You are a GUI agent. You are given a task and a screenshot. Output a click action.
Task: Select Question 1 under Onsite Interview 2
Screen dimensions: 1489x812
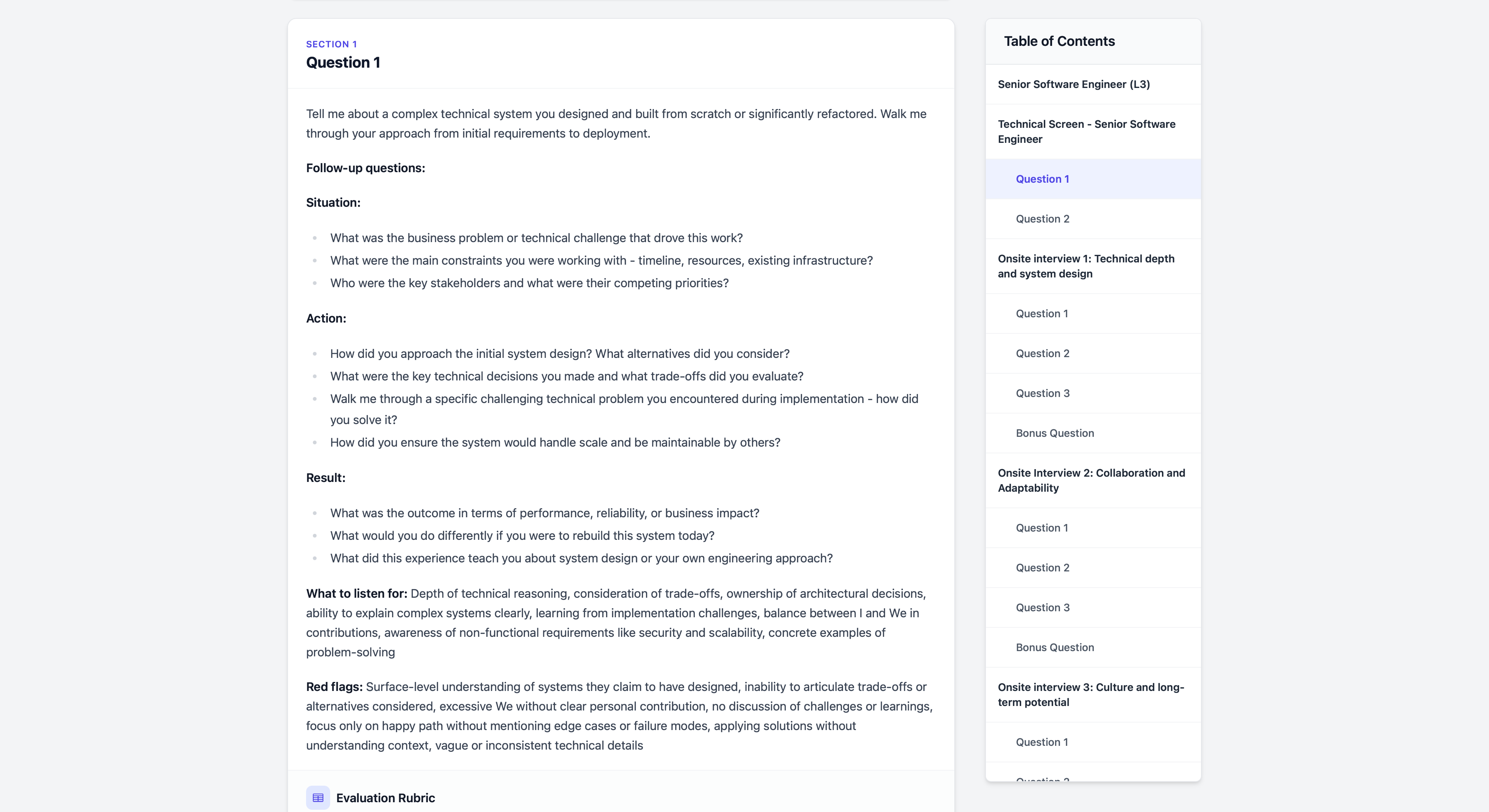[x=1042, y=528]
